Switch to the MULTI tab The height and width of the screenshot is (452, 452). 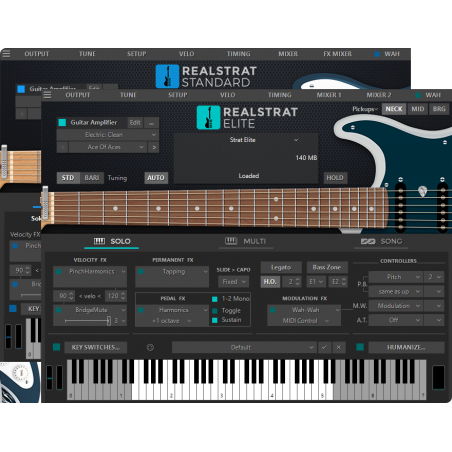tap(246, 241)
